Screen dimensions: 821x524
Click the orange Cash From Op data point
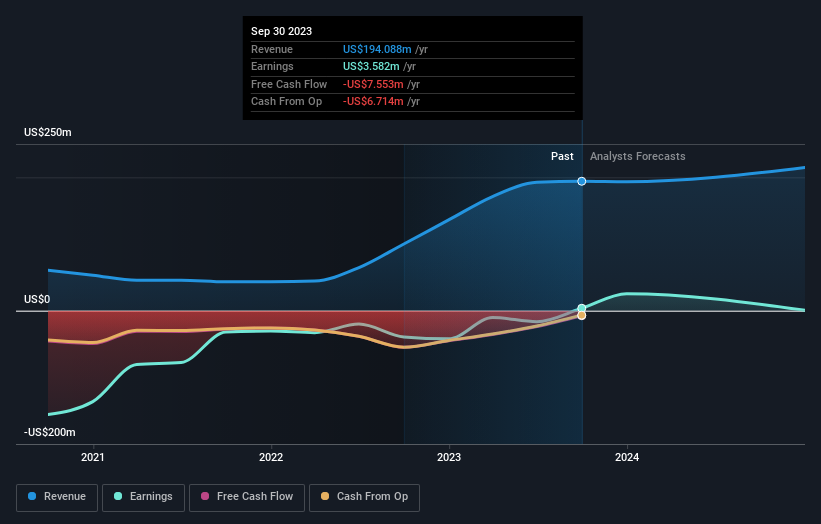click(582, 316)
